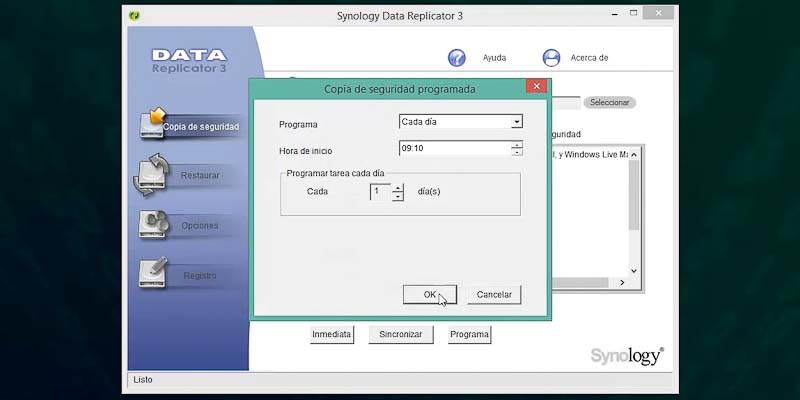
Task: Open the Programa dropdown showing Cada día
Action: pyautogui.click(x=517, y=122)
